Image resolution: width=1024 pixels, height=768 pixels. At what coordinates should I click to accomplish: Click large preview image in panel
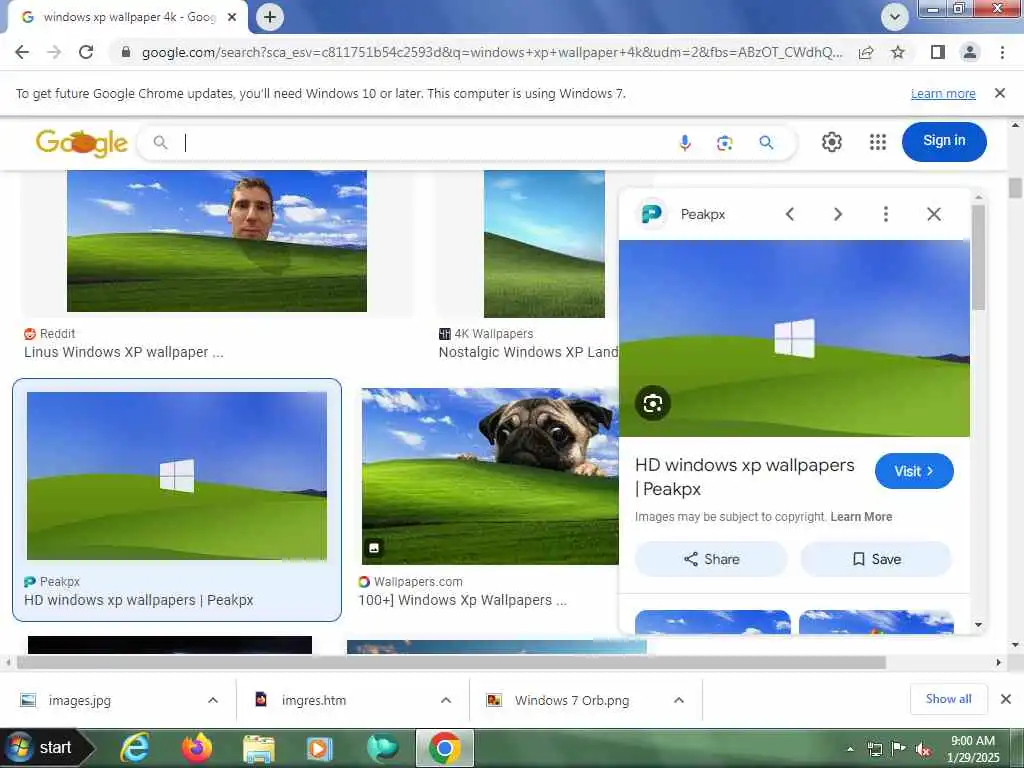tap(794, 338)
